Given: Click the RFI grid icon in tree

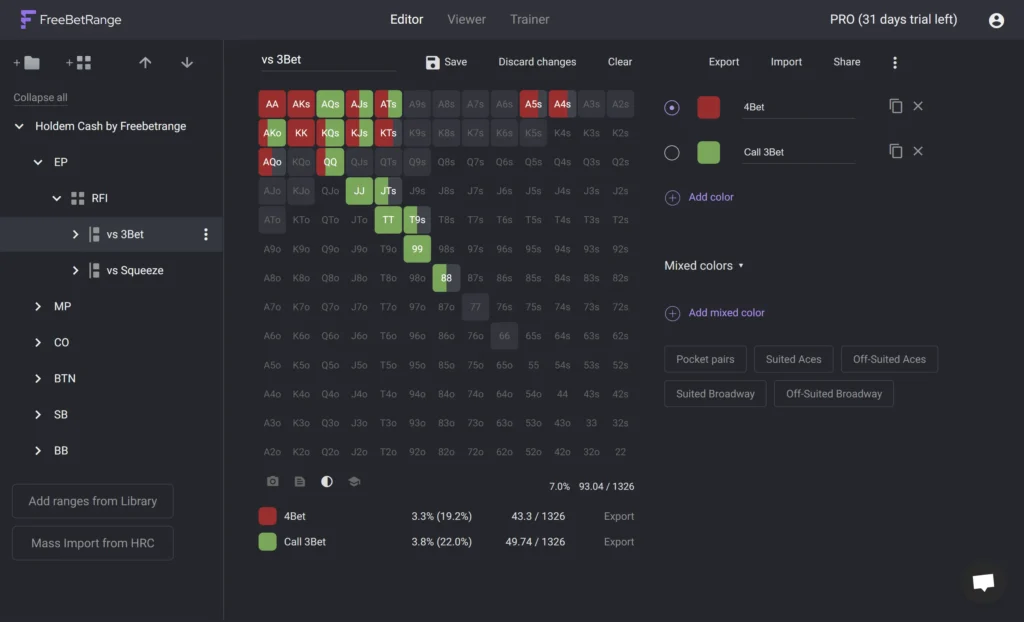Looking at the screenshot, I should 78,198.
